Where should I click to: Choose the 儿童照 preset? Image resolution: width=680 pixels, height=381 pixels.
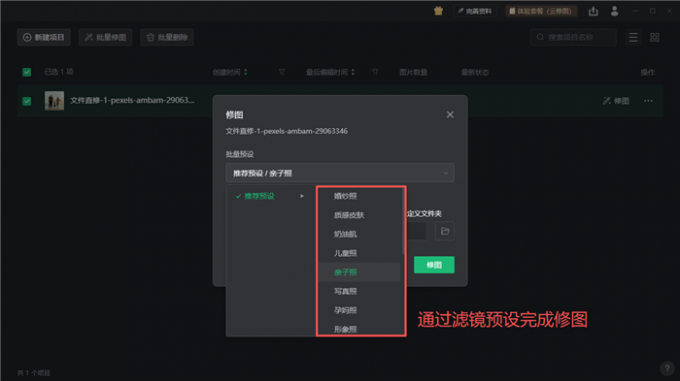click(345, 253)
